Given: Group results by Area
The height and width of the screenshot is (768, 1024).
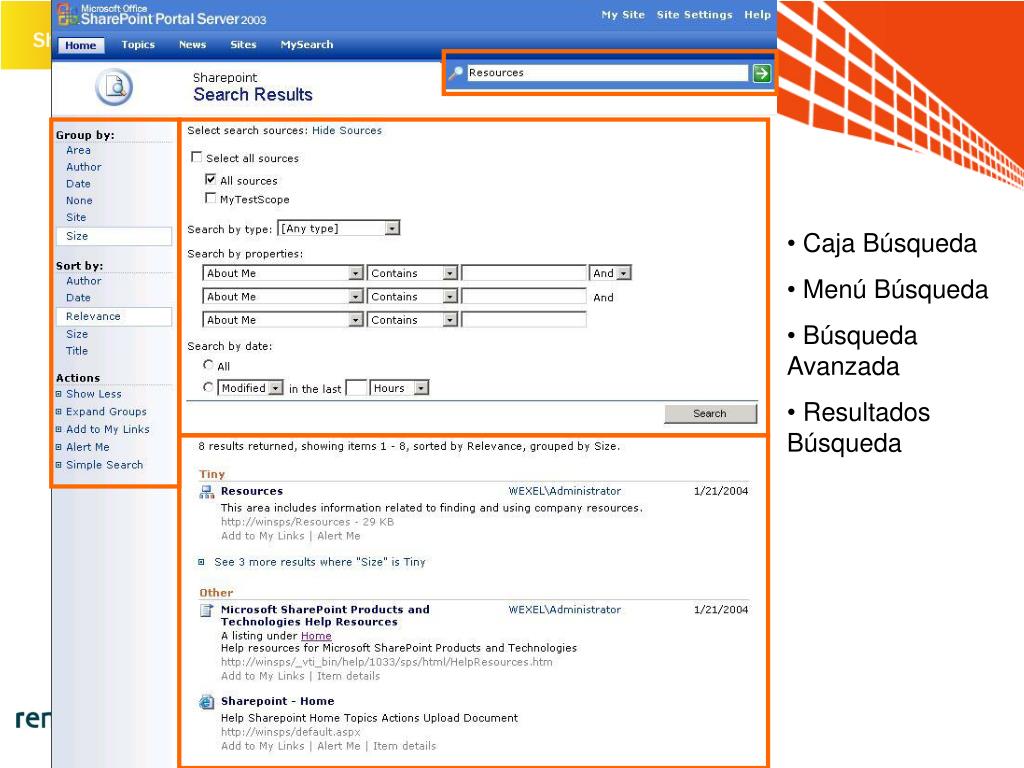Looking at the screenshot, I should tap(78, 151).
